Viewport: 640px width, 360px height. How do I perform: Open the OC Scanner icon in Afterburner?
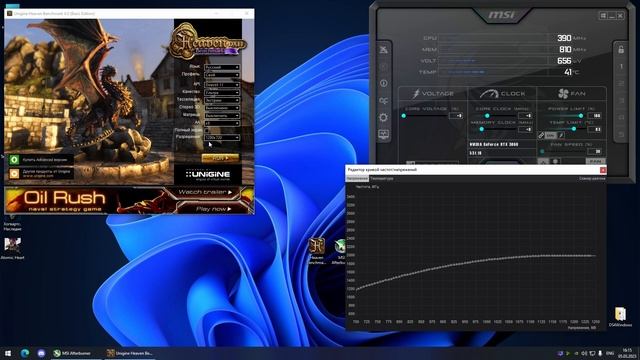point(383,100)
